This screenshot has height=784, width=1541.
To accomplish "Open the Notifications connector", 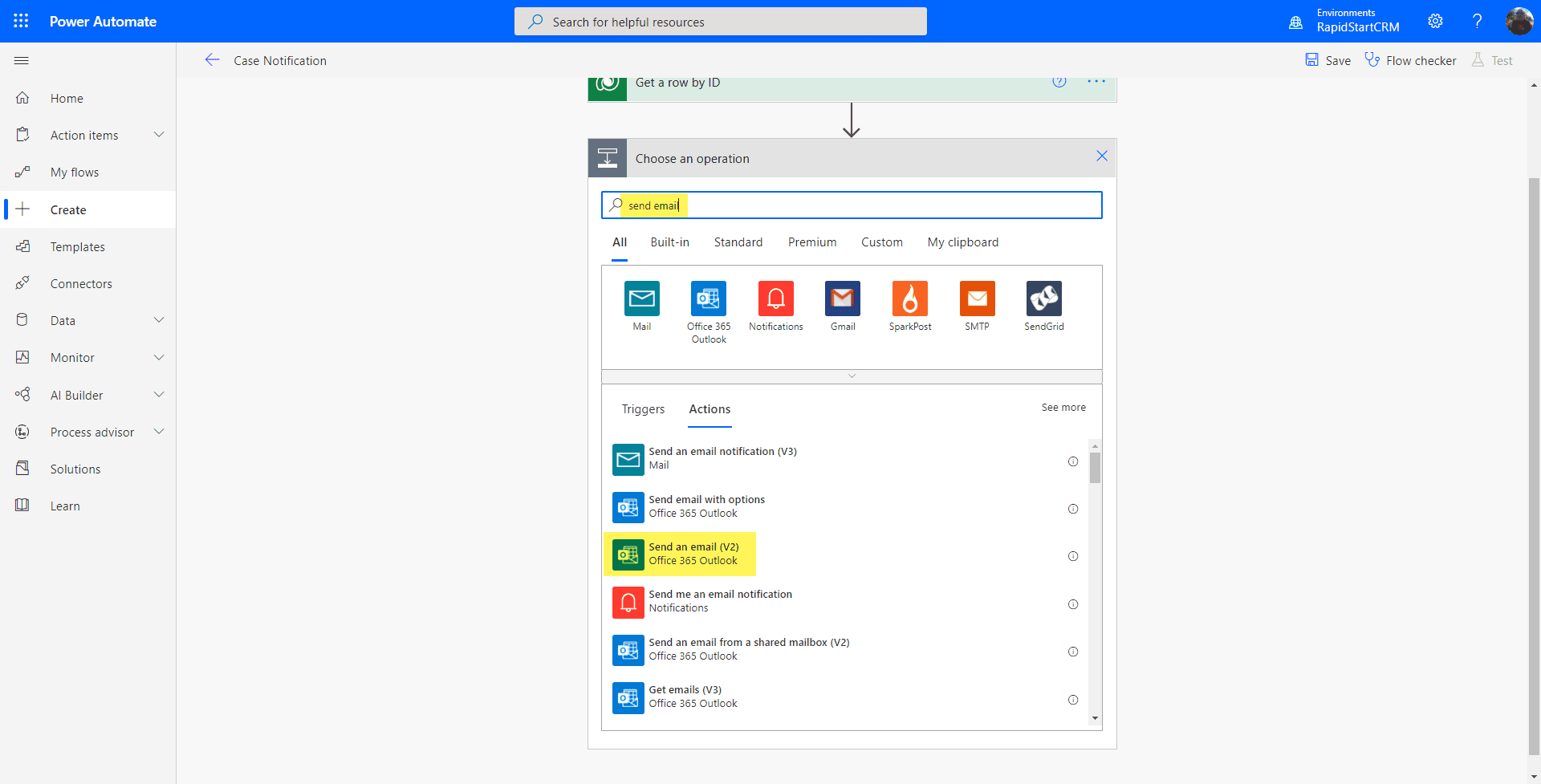I will pyautogui.click(x=775, y=299).
